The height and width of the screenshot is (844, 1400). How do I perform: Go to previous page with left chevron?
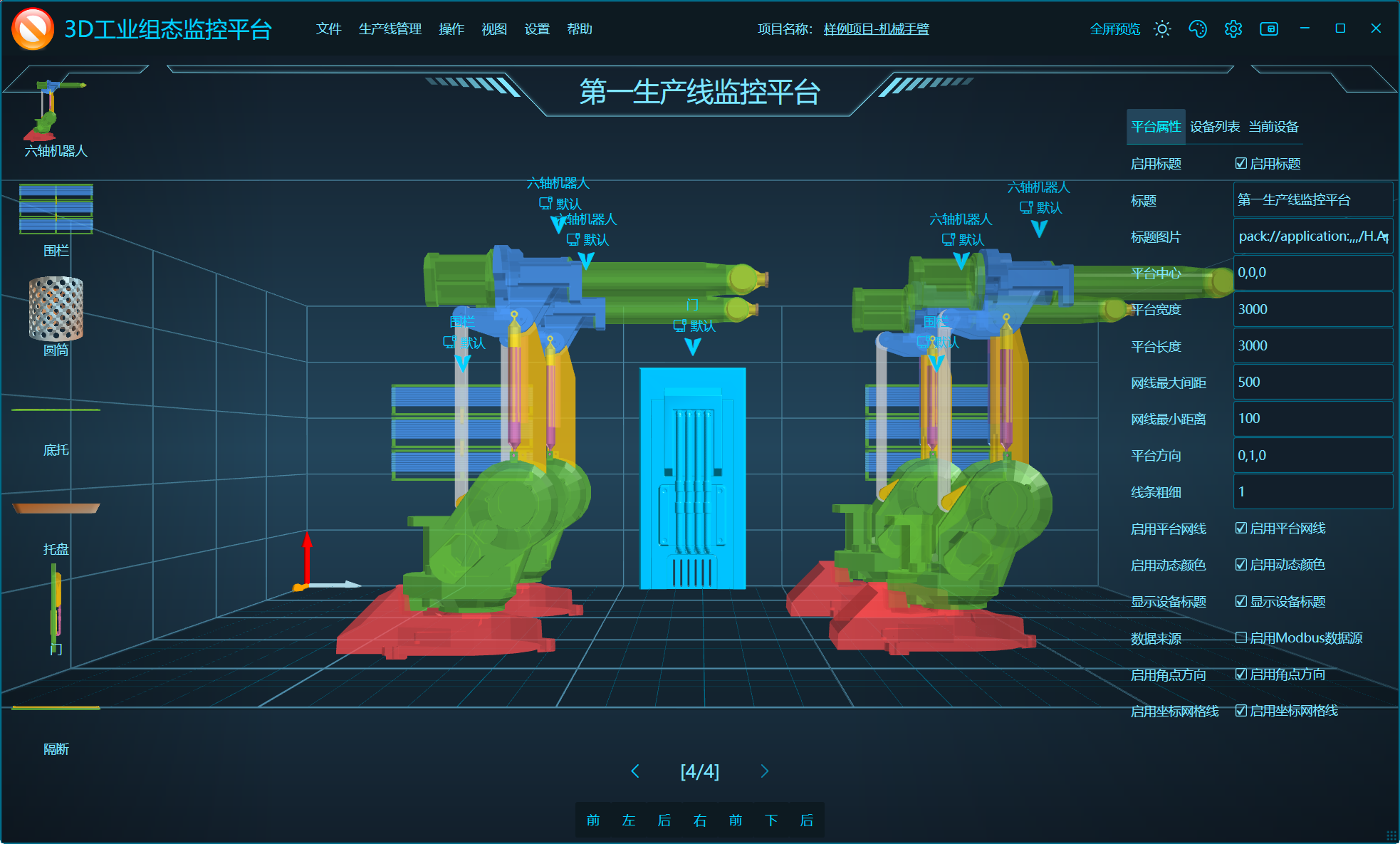(635, 771)
